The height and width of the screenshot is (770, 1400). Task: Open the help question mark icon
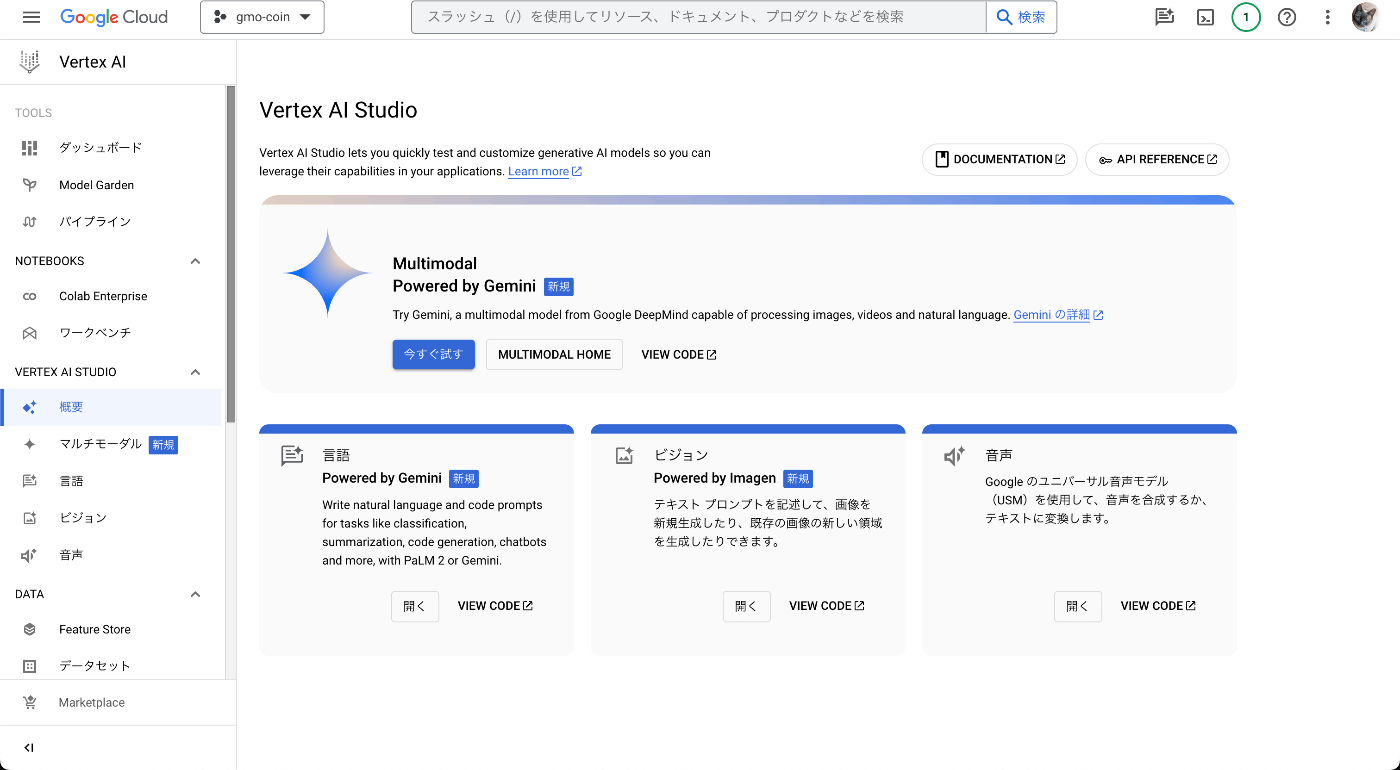click(x=1287, y=17)
